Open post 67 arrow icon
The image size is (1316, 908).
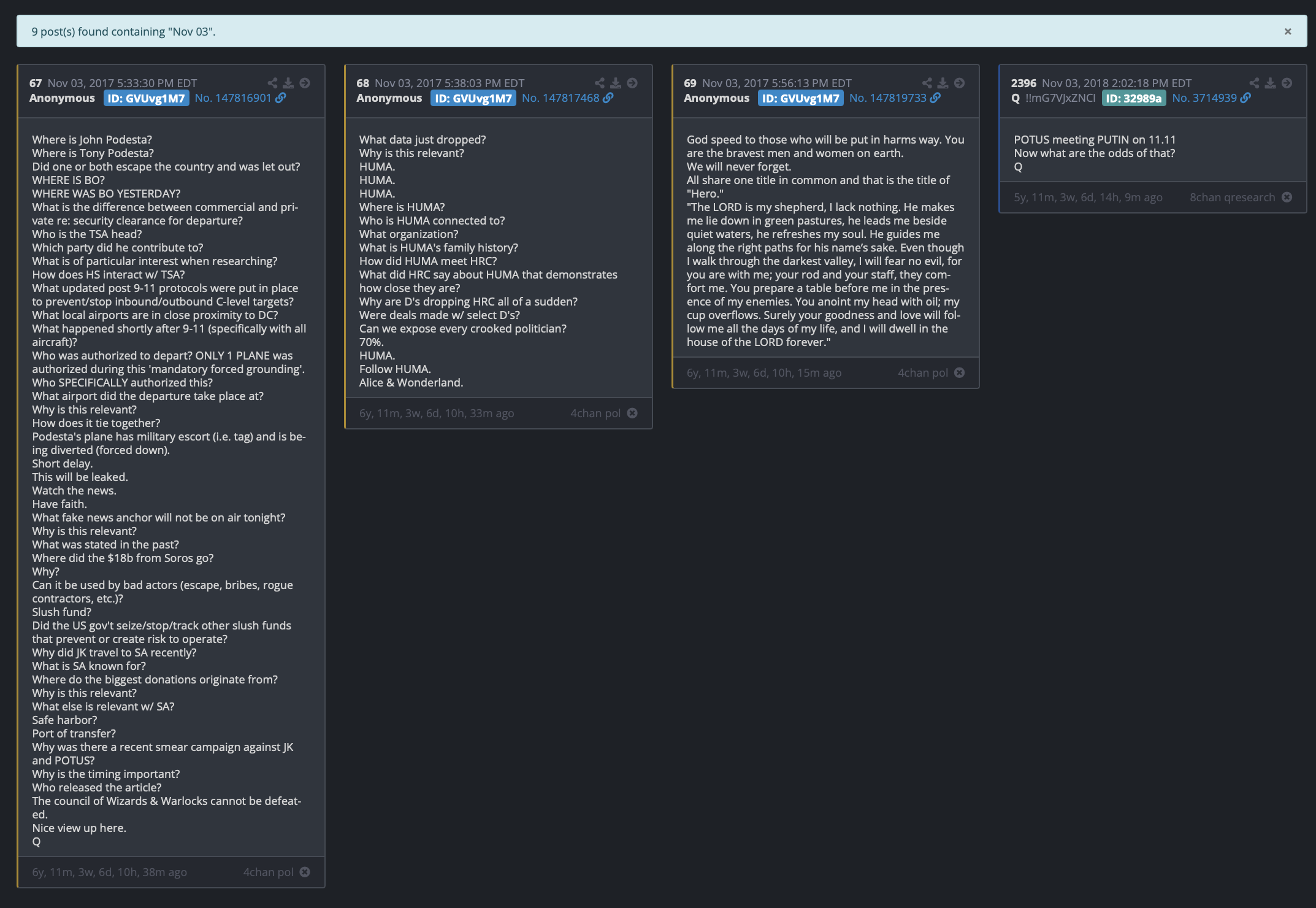305,83
